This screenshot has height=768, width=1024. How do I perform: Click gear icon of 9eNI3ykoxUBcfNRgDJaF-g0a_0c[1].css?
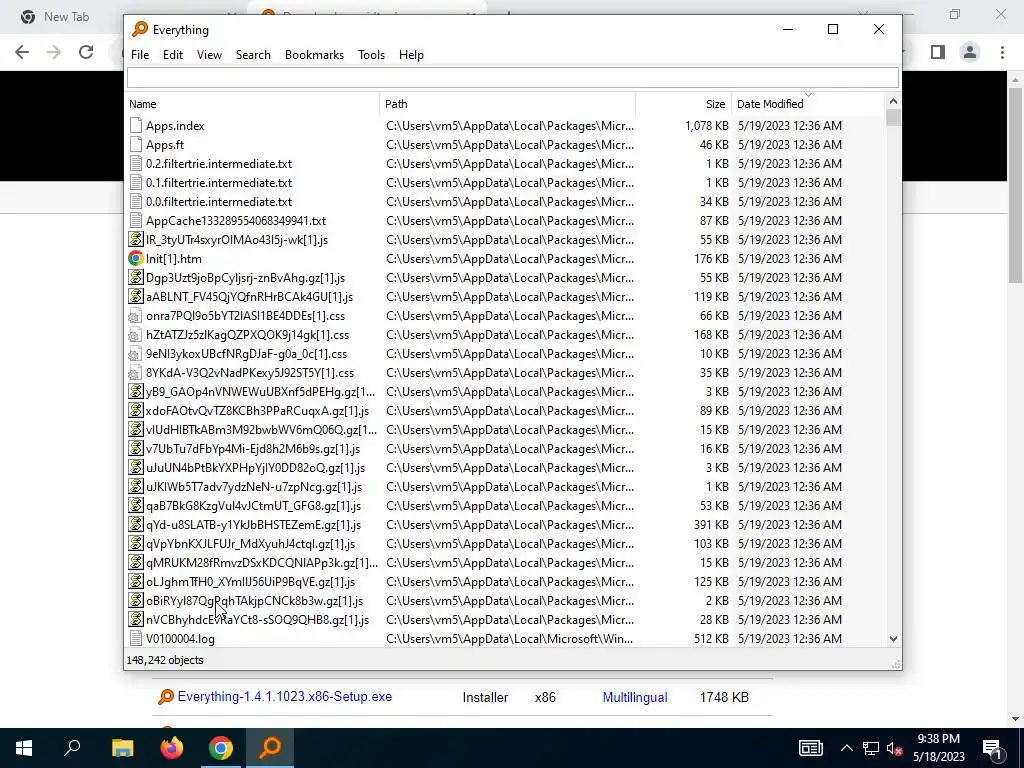pyautogui.click(x=135, y=353)
